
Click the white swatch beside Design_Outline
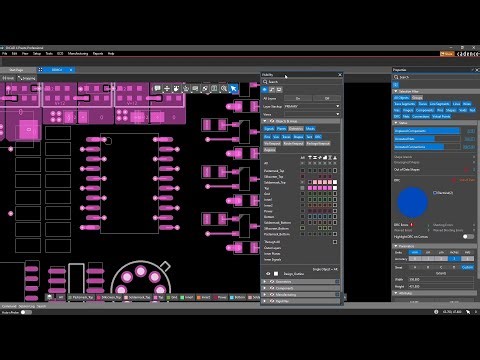[276, 274]
